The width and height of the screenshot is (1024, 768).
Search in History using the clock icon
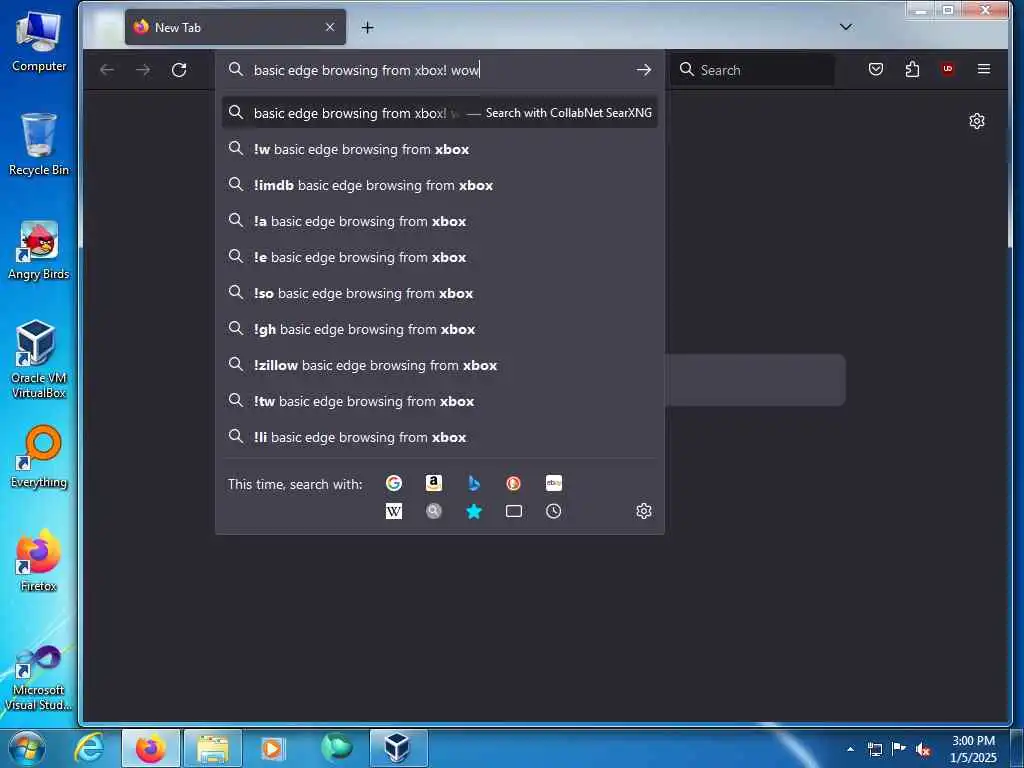[554, 511]
